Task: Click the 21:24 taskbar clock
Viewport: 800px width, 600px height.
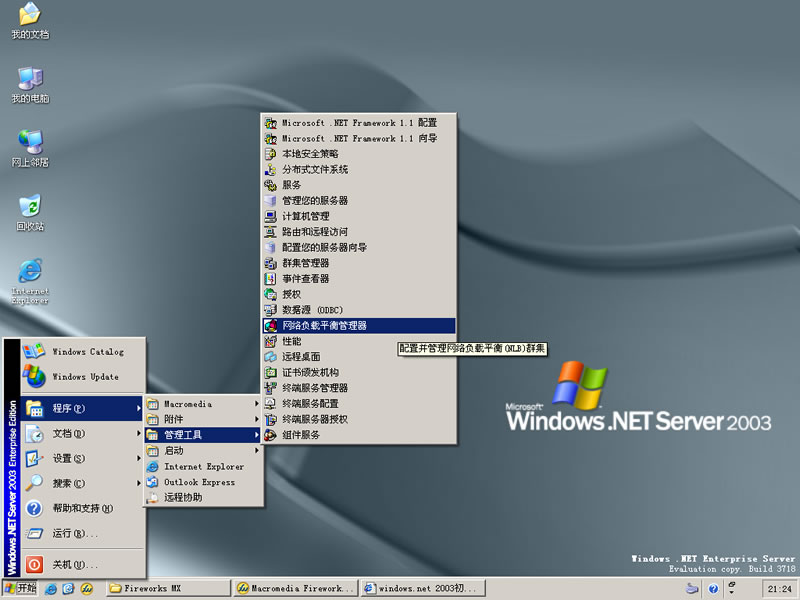Action: pos(780,589)
